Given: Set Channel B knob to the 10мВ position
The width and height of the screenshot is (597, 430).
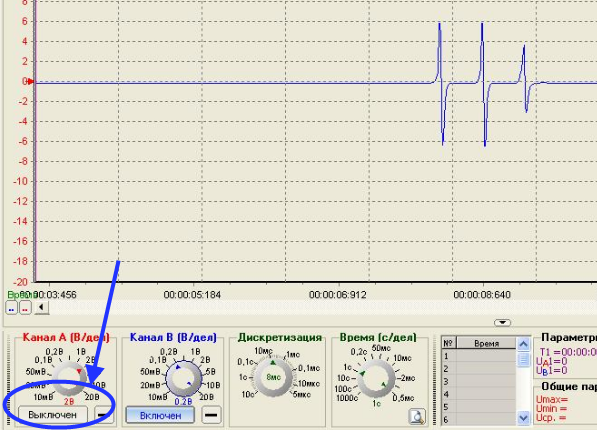Looking at the screenshot, I should pyautogui.click(x=157, y=397).
